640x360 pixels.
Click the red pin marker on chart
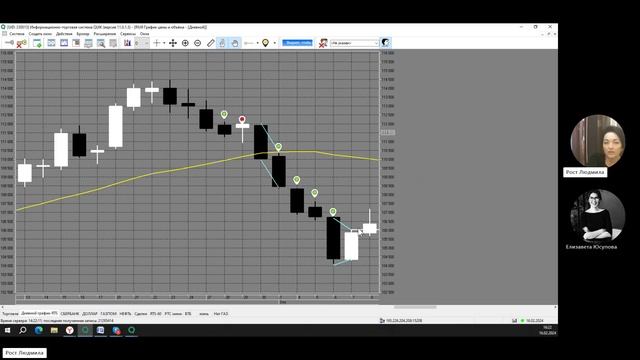click(x=242, y=119)
